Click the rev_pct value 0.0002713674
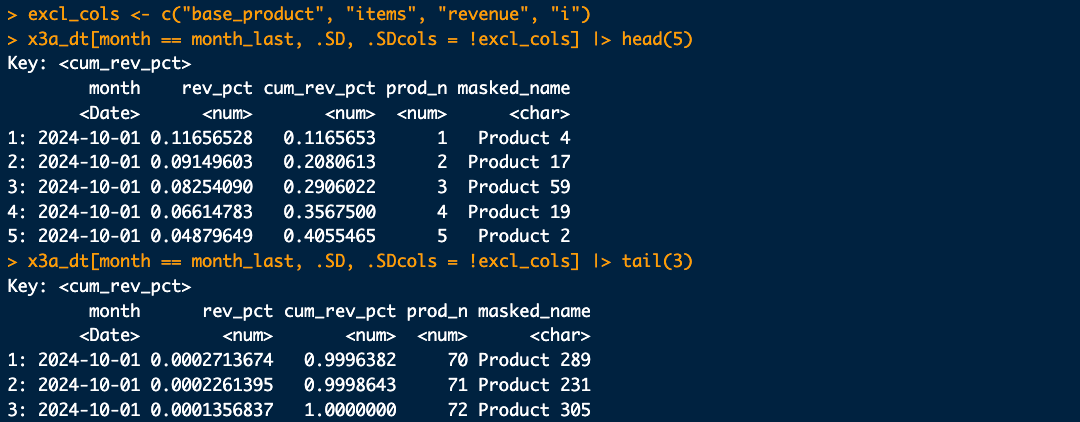The width and height of the screenshot is (1080, 422). click(212, 360)
